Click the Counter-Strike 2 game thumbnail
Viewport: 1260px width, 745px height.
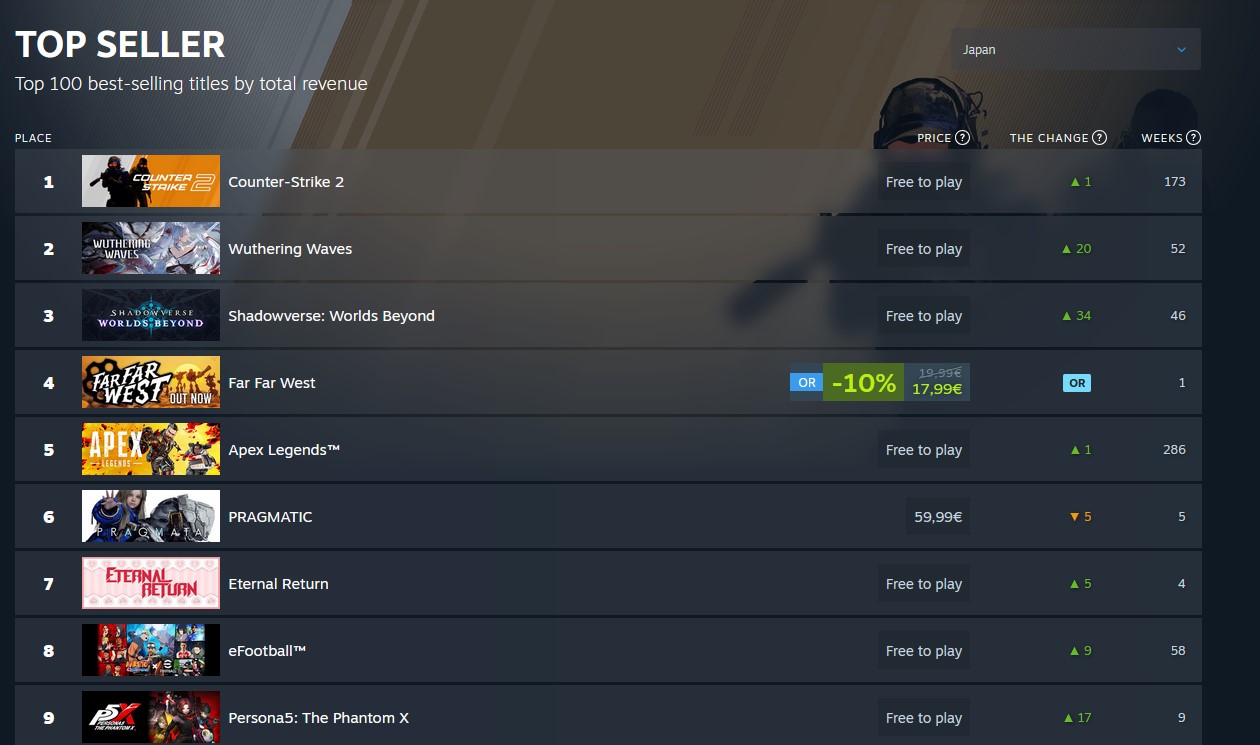point(151,181)
